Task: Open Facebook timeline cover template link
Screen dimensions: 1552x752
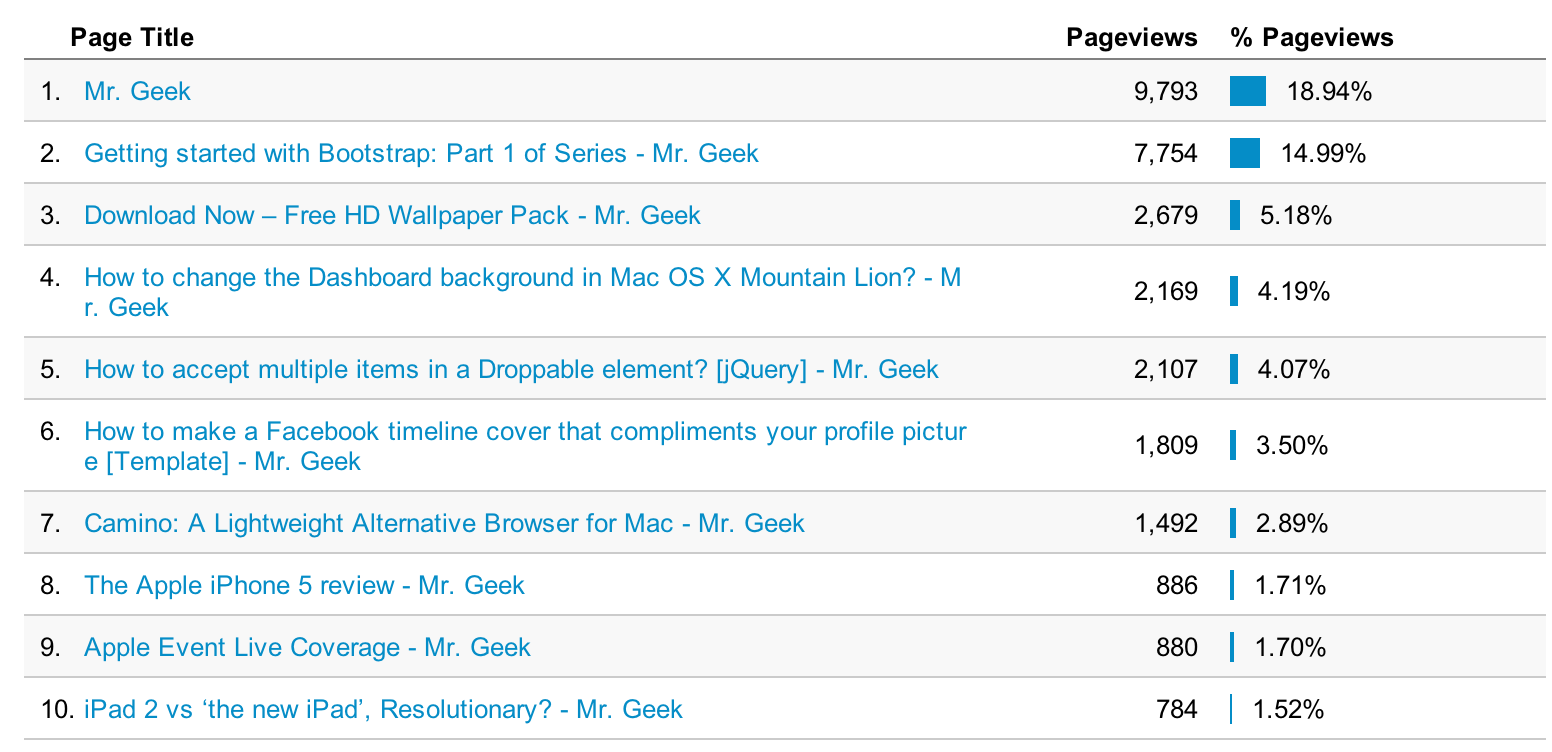Action: [x=525, y=446]
